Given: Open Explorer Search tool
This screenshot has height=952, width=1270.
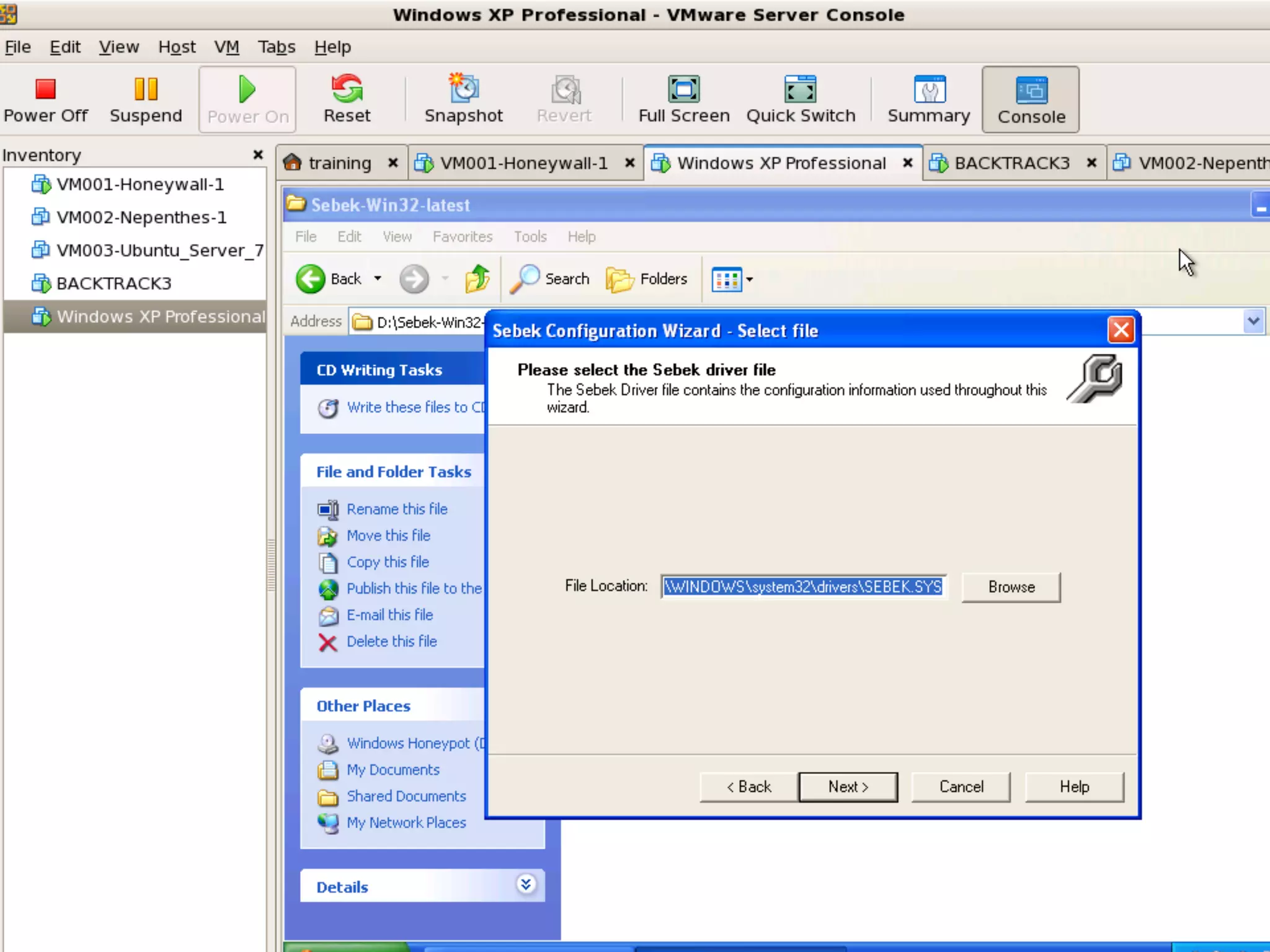Looking at the screenshot, I should point(549,279).
